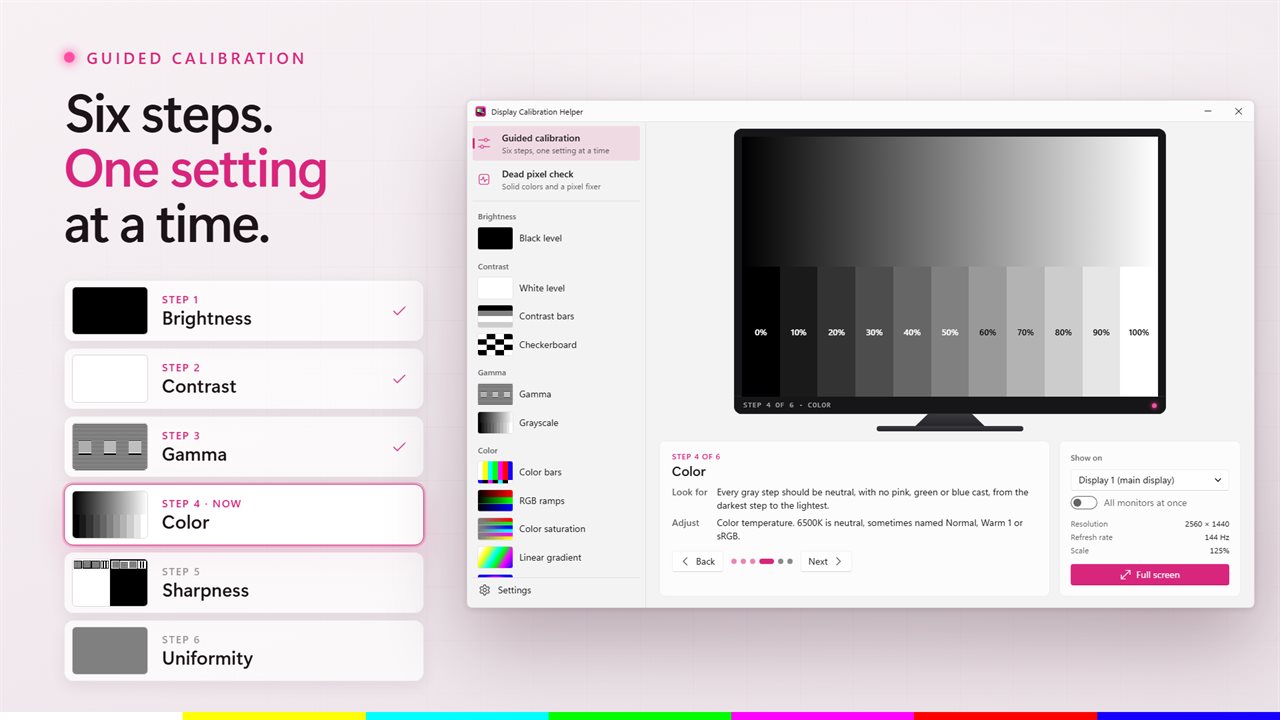This screenshot has height=720, width=1280.
Task: Go Back to the previous step
Action: click(x=698, y=561)
